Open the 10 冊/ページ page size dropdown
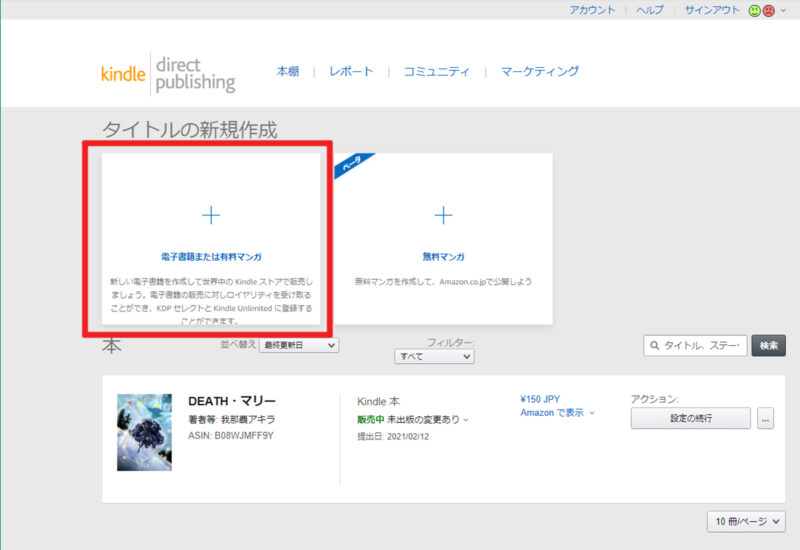Viewport: 800px width, 550px height. pyautogui.click(x=746, y=521)
